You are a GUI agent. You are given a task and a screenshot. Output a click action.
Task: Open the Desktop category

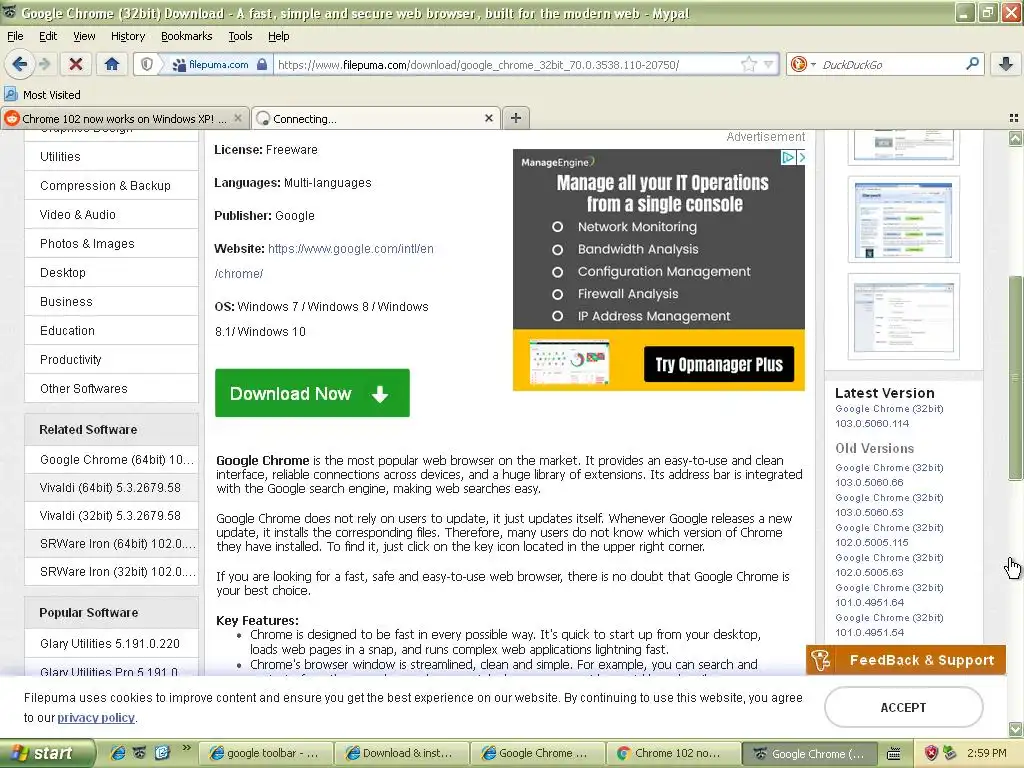[x=111, y=272]
